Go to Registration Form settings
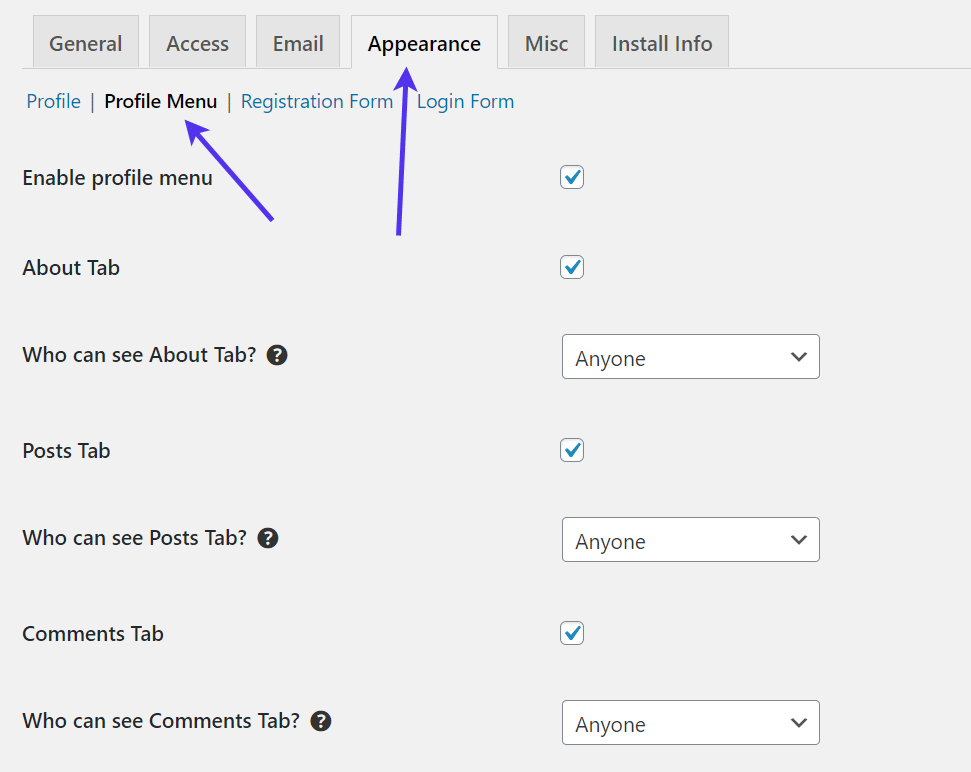This screenshot has width=971, height=772. (317, 101)
